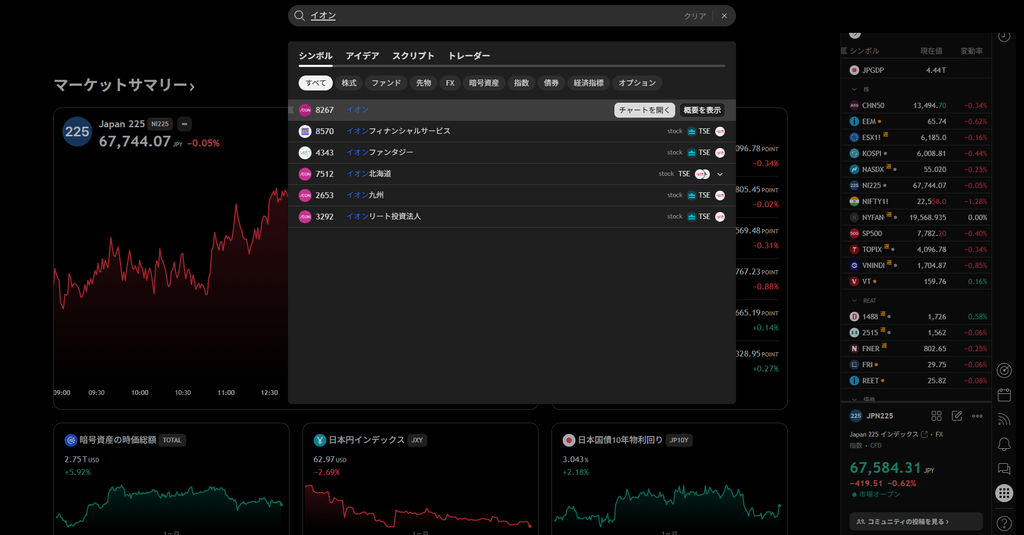Toggle the 株式 filter chip

[349, 83]
